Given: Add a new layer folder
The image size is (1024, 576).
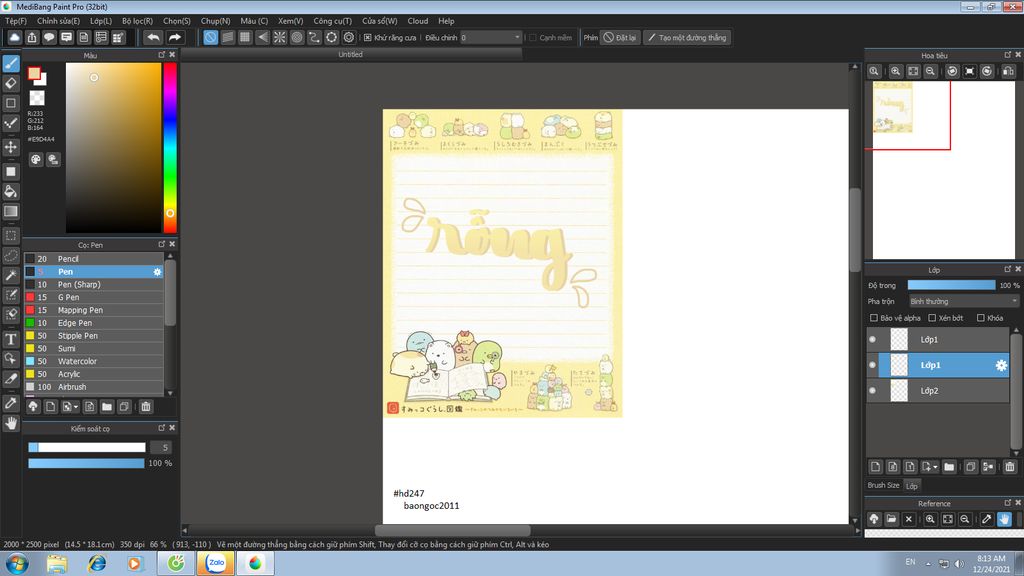Looking at the screenshot, I should coord(949,466).
